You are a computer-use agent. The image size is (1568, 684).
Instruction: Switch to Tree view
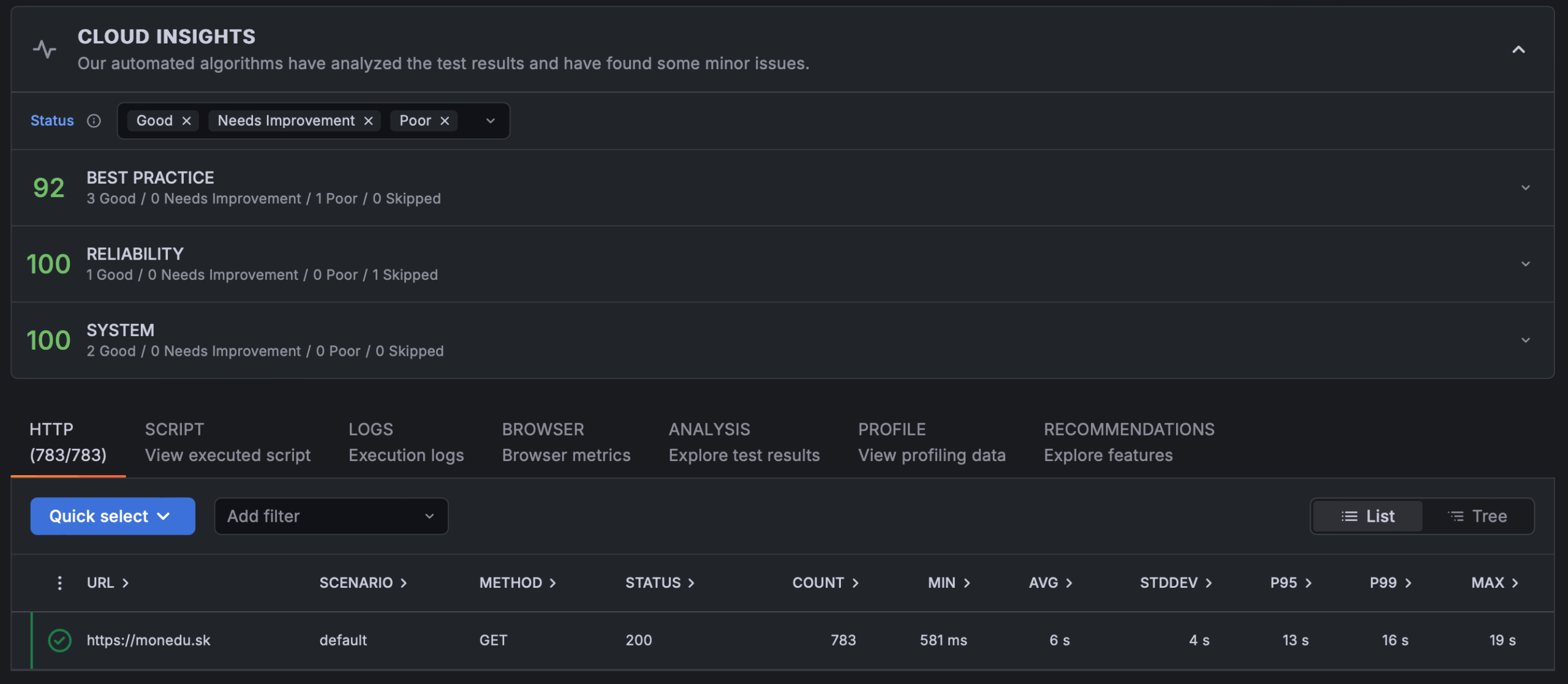1477,516
